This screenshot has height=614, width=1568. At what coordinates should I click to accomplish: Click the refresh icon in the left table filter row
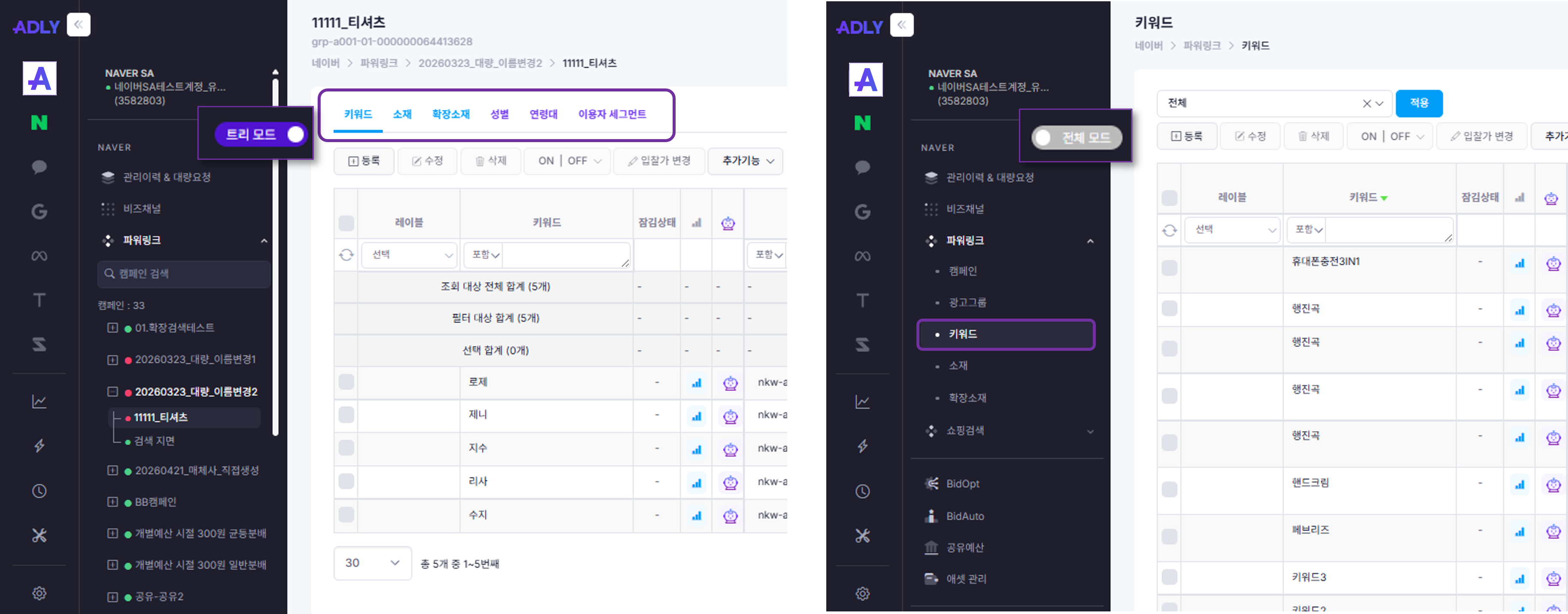point(346,255)
